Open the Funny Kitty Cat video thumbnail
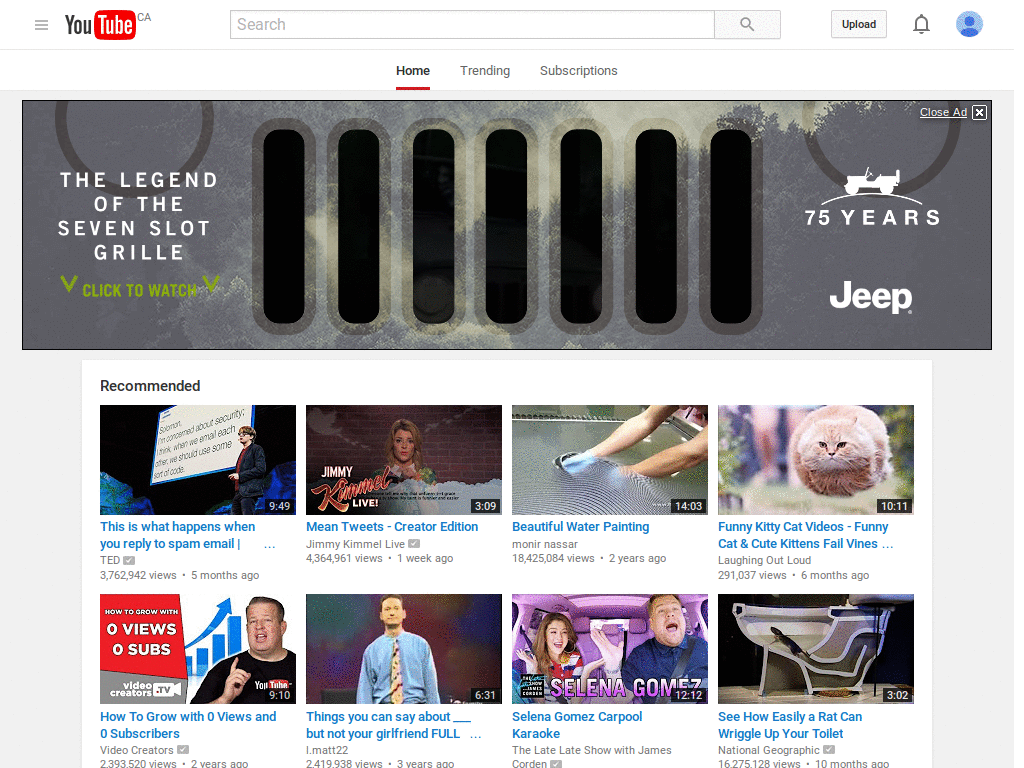1024x768 pixels. pos(816,460)
